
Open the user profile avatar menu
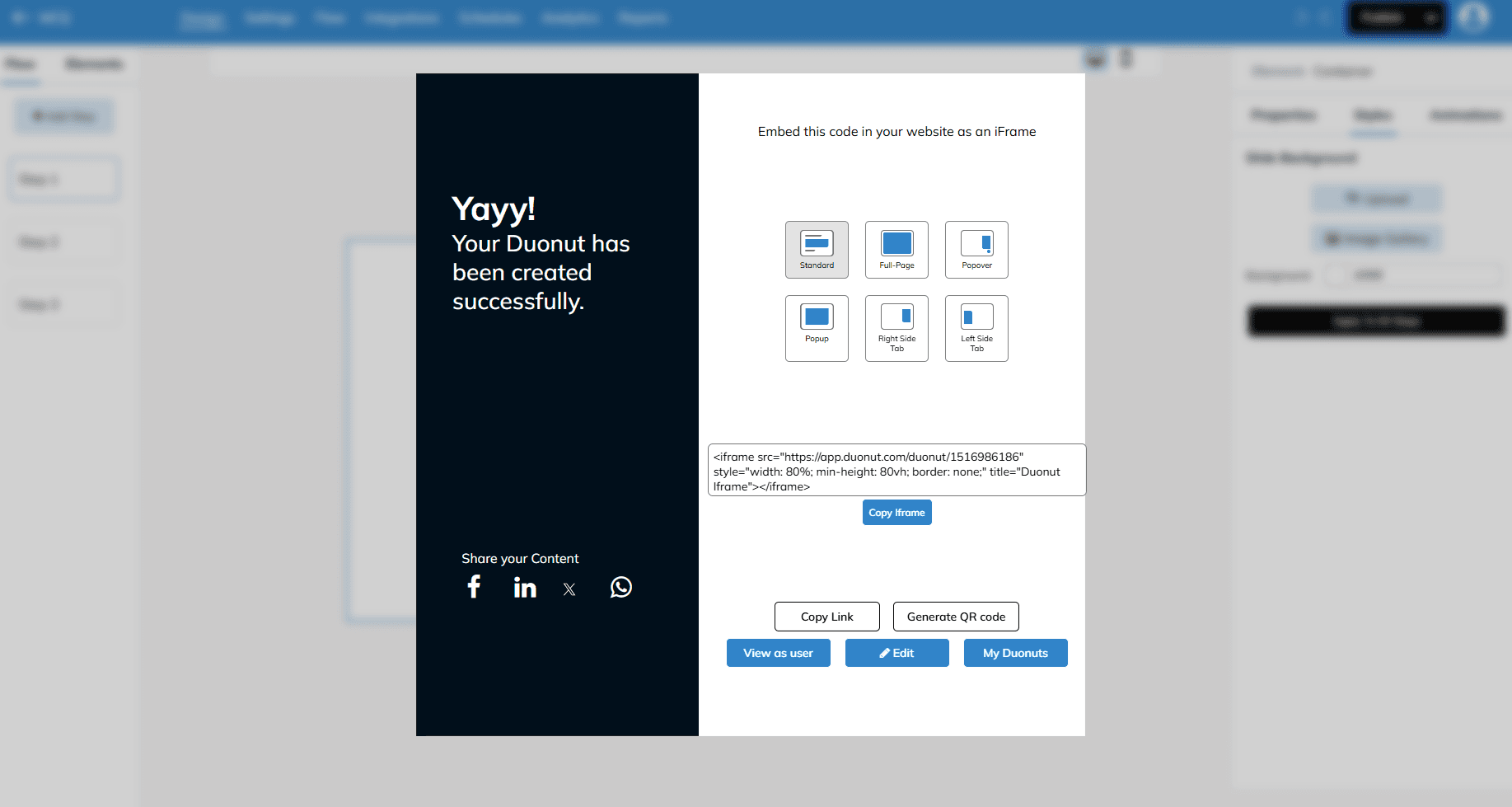(x=1473, y=17)
